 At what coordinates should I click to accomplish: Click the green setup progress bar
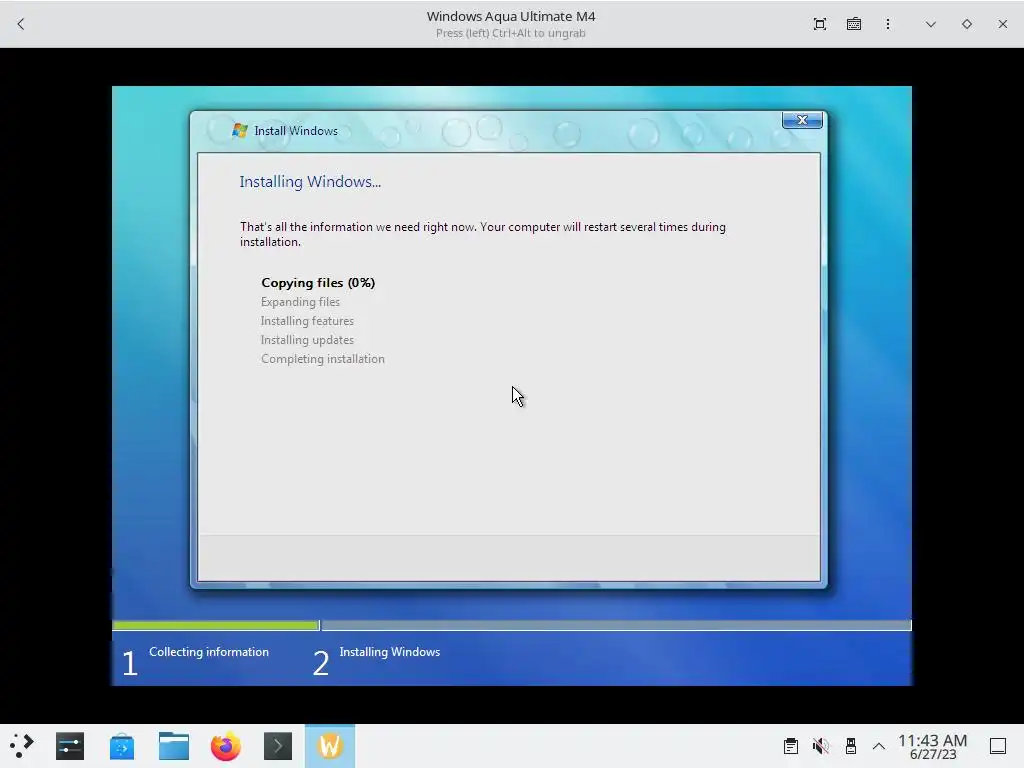[216, 626]
